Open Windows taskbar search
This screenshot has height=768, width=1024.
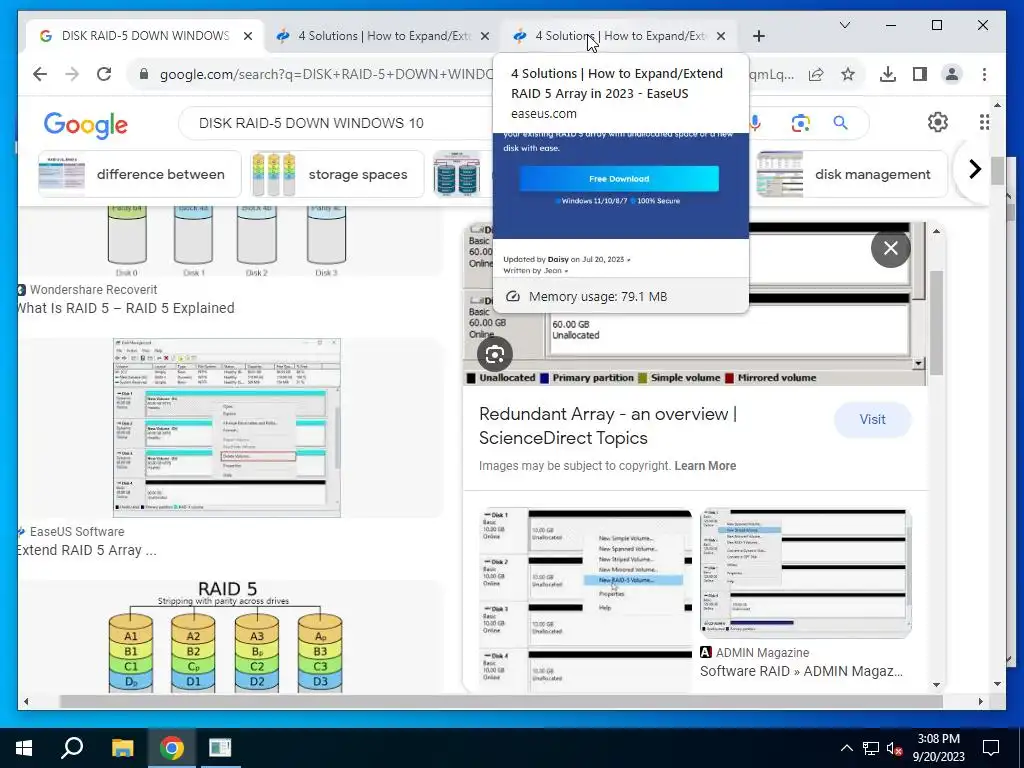click(72, 748)
